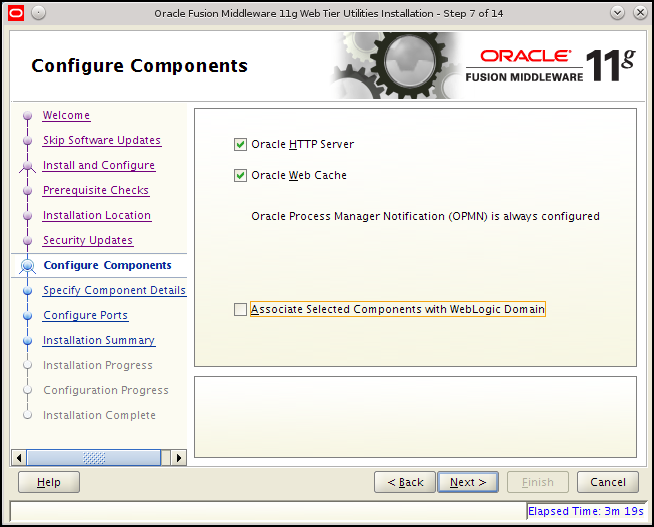Open the Security Updates step
The height and width of the screenshot is (527, 654).
tap(88, 241)
